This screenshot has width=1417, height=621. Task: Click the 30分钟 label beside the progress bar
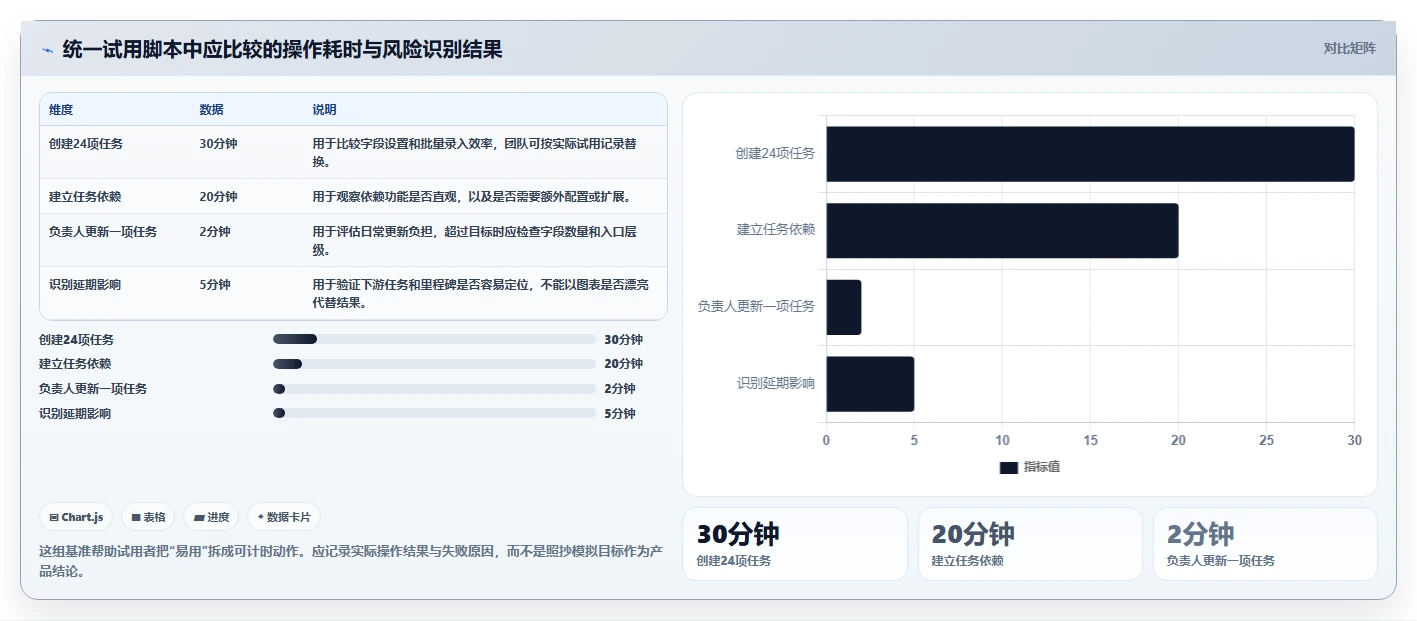click(623, 340)
